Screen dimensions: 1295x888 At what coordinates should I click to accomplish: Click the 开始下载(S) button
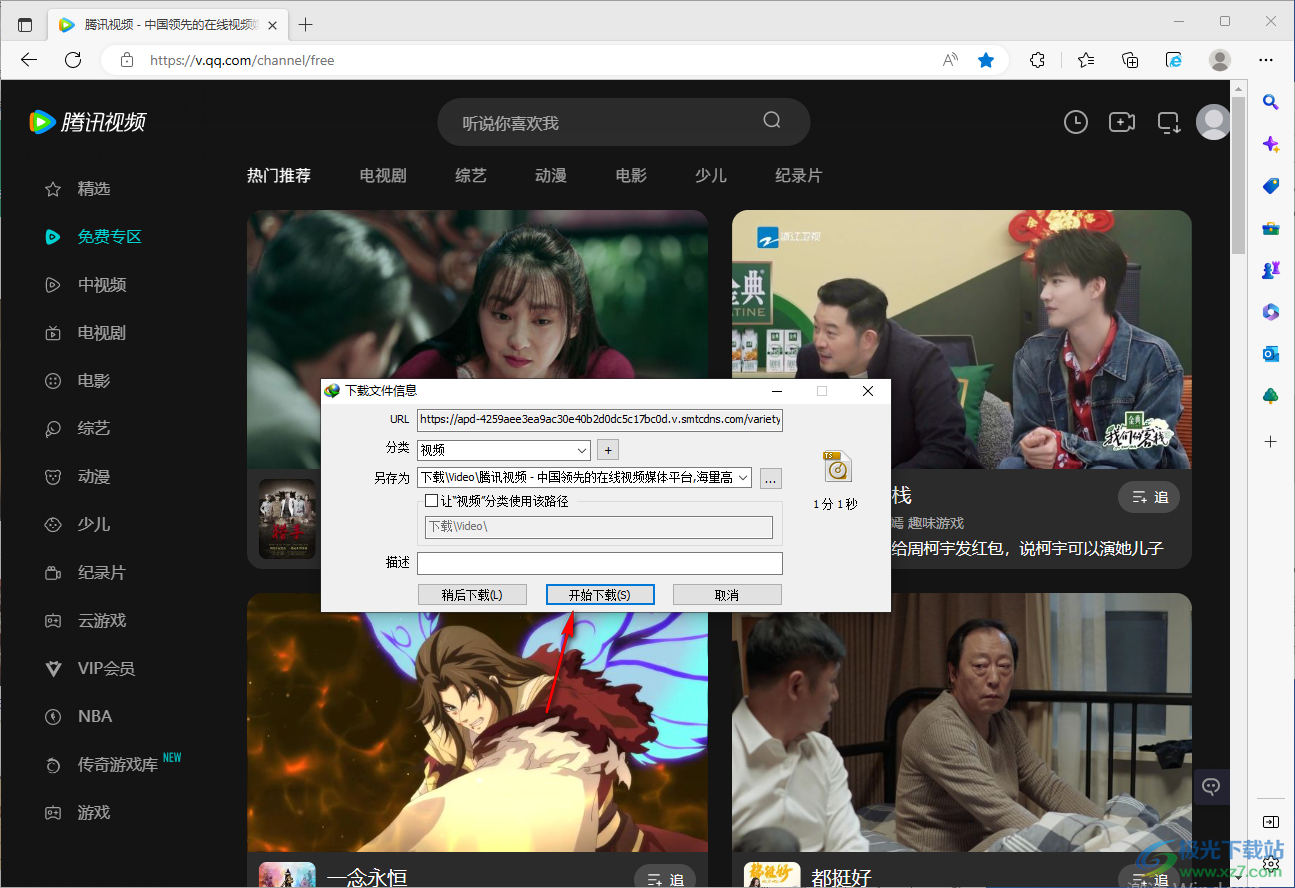600,595
